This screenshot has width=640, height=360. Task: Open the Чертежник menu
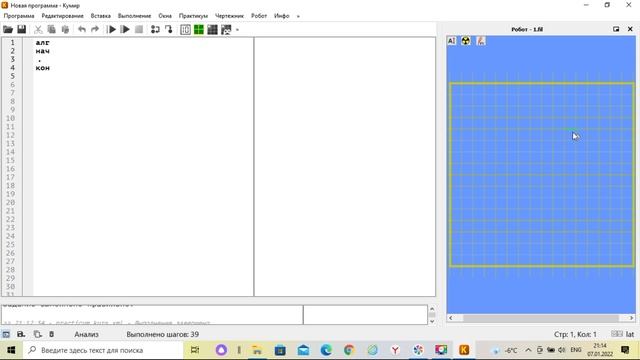pos(229,16)
